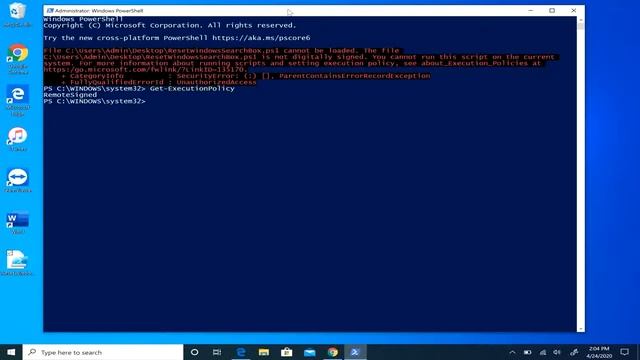Viewport: 640px width, 360px height.
Task: Open File Explorer from the taskbar
Action: coord(264,352)
